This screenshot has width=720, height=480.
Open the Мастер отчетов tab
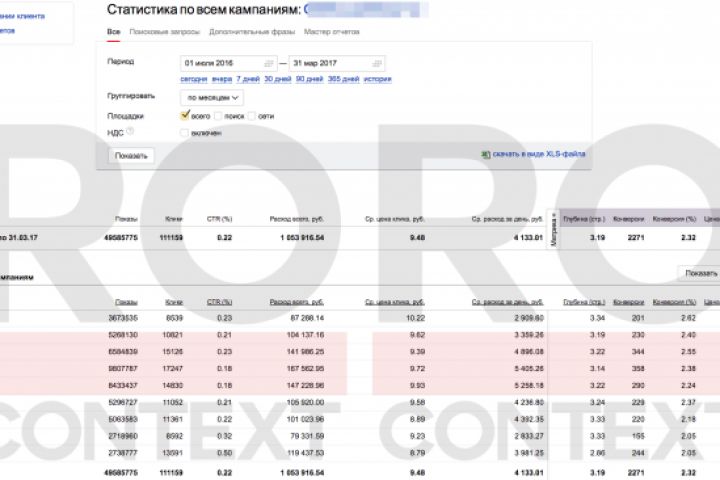coord(332,32)
